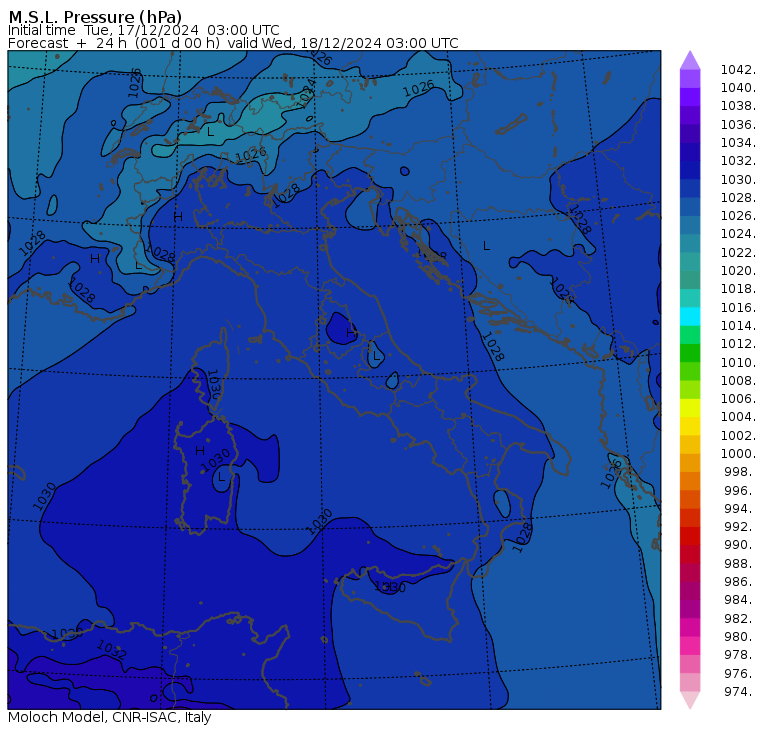Click the '1042.' legend value
Image resolution: width=760 pixels, height=731 pixels.
pyautogui.click(x=738, y=70)
